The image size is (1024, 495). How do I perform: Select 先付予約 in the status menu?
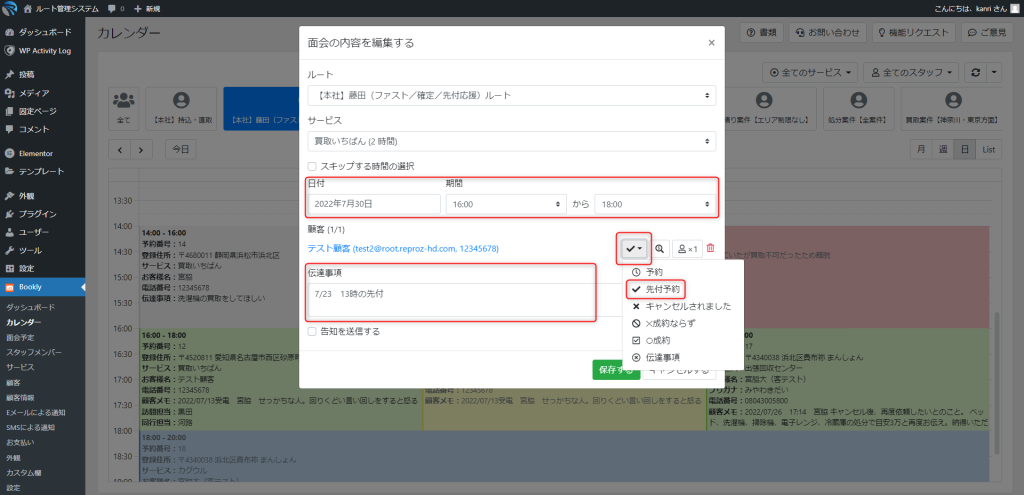point(662,289)
